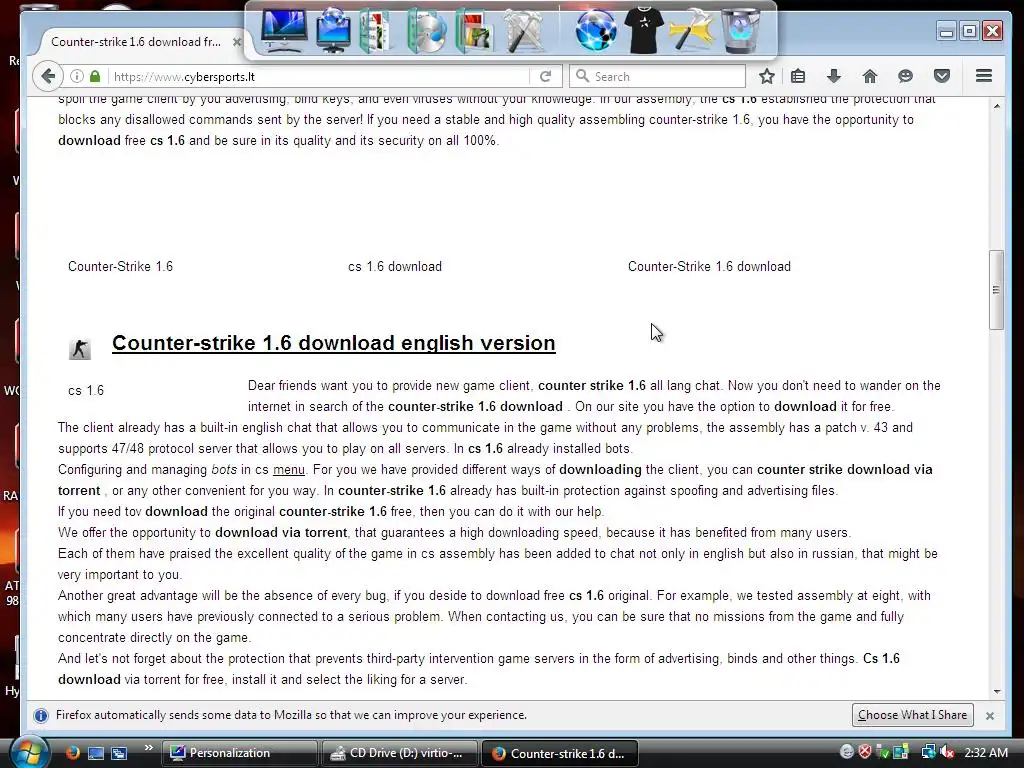Bookmark this page with the star icon

click(767, 76)
